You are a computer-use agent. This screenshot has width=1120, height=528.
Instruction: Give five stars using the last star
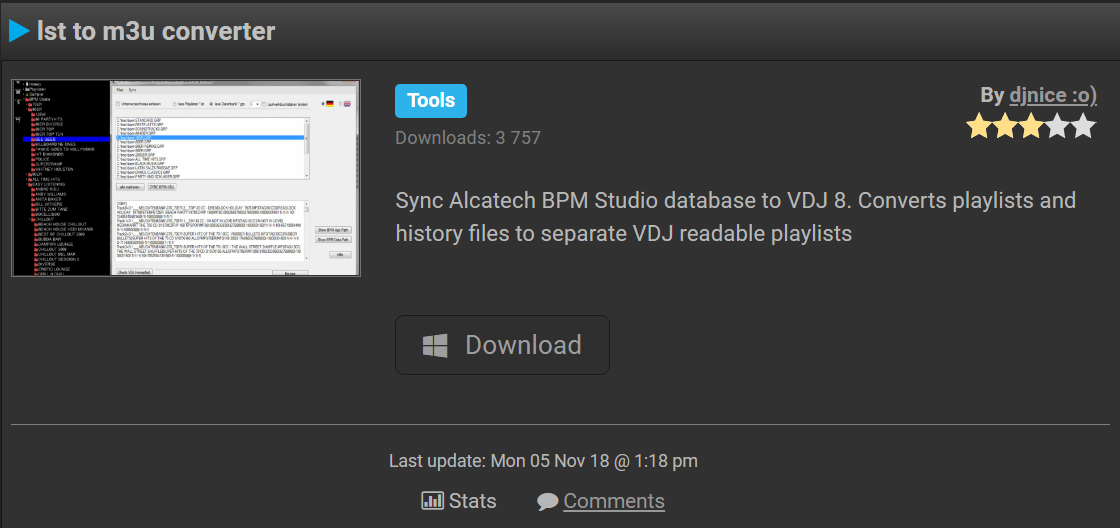[x=1083, y=126]
